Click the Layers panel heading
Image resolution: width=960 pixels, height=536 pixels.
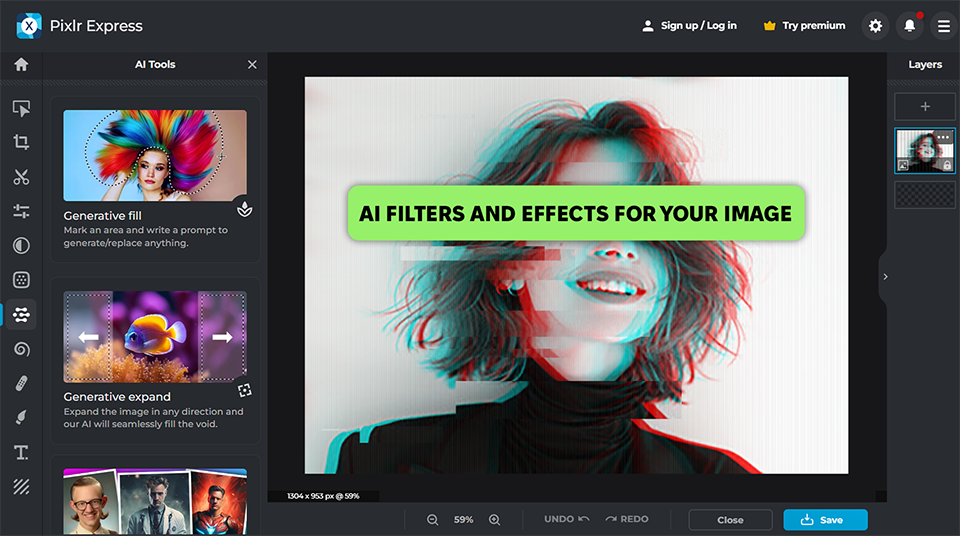click(925, 64)
